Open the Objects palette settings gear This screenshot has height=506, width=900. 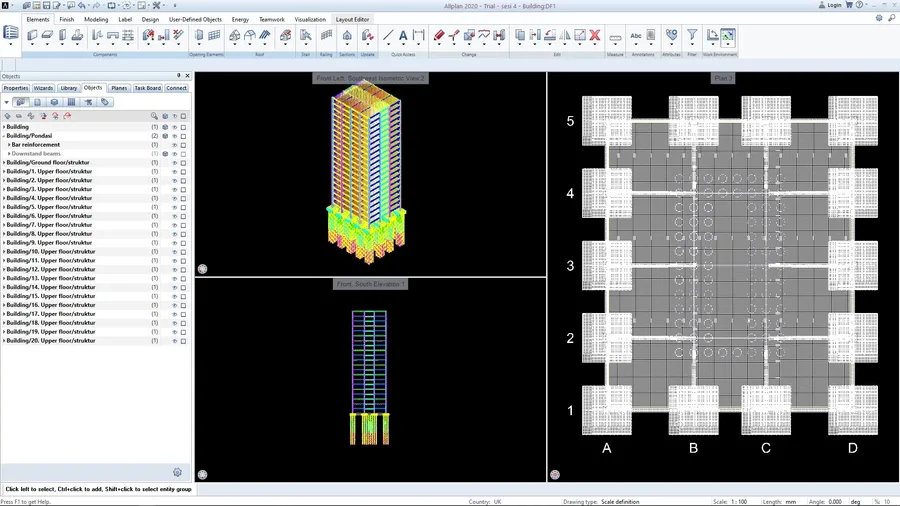click(177, 472)
